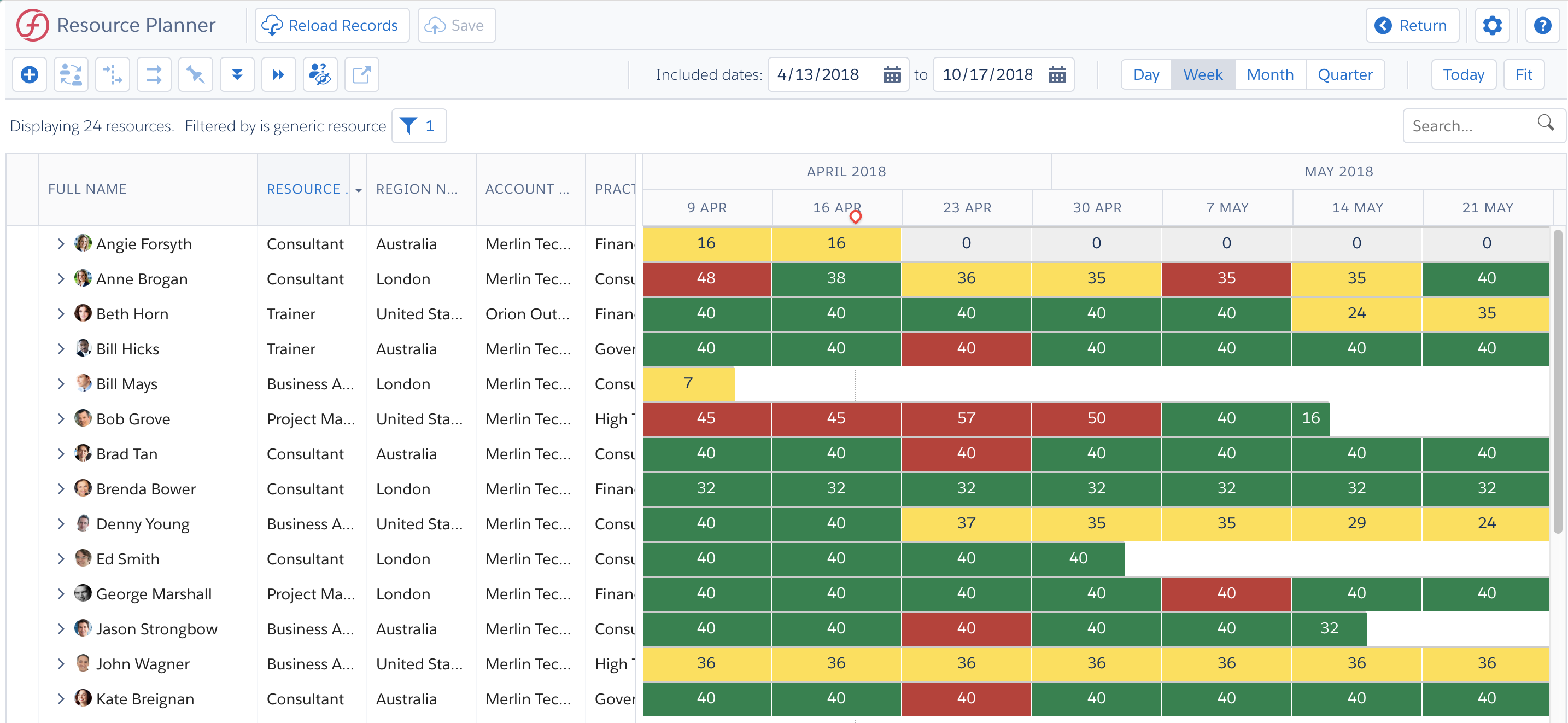Viewport: 1568px width, 723px height.
Task: Expand the Anne Brogan resource row
Action: [61, 279]
